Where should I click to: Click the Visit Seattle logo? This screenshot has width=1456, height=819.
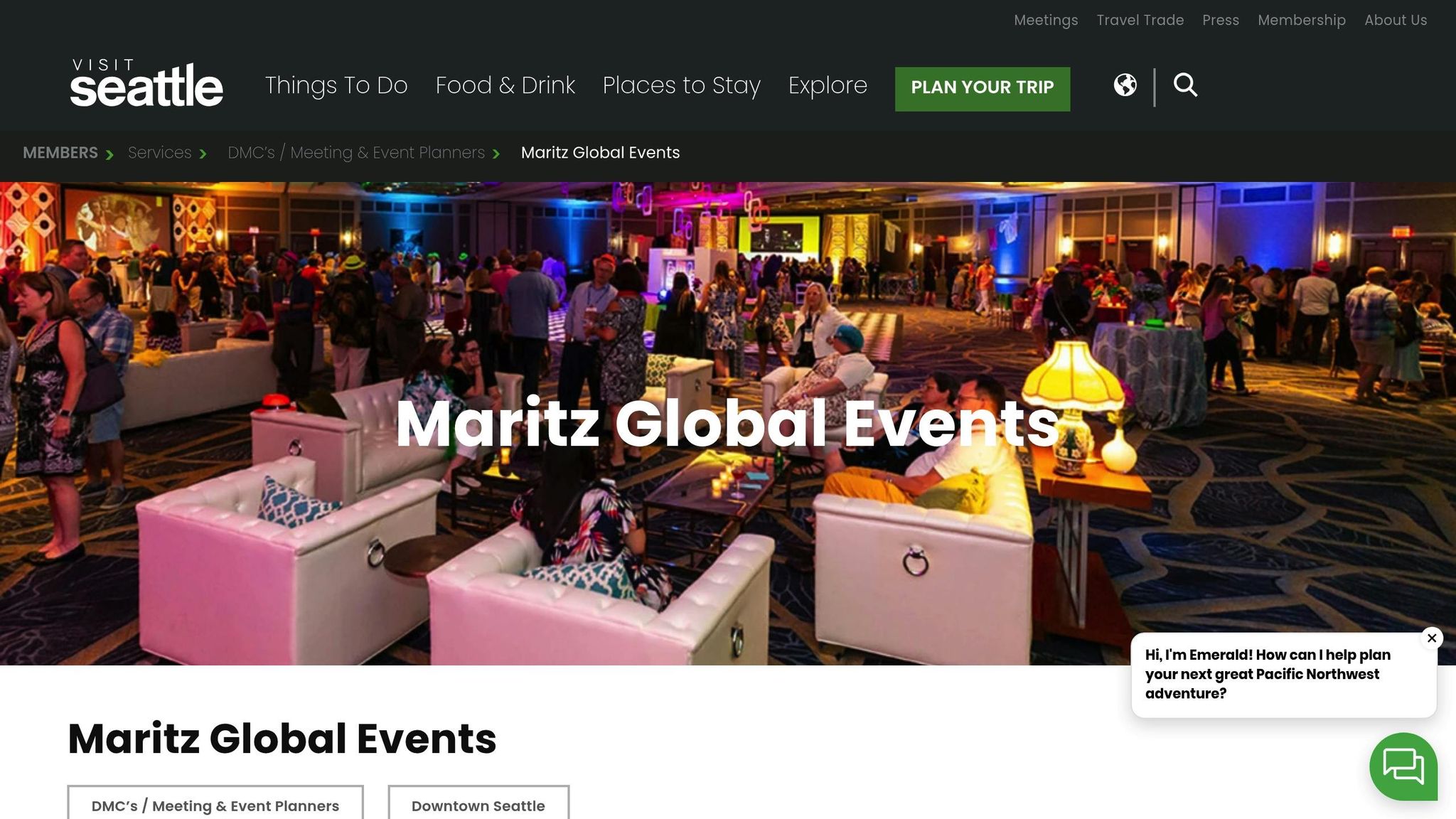(146, 83)
